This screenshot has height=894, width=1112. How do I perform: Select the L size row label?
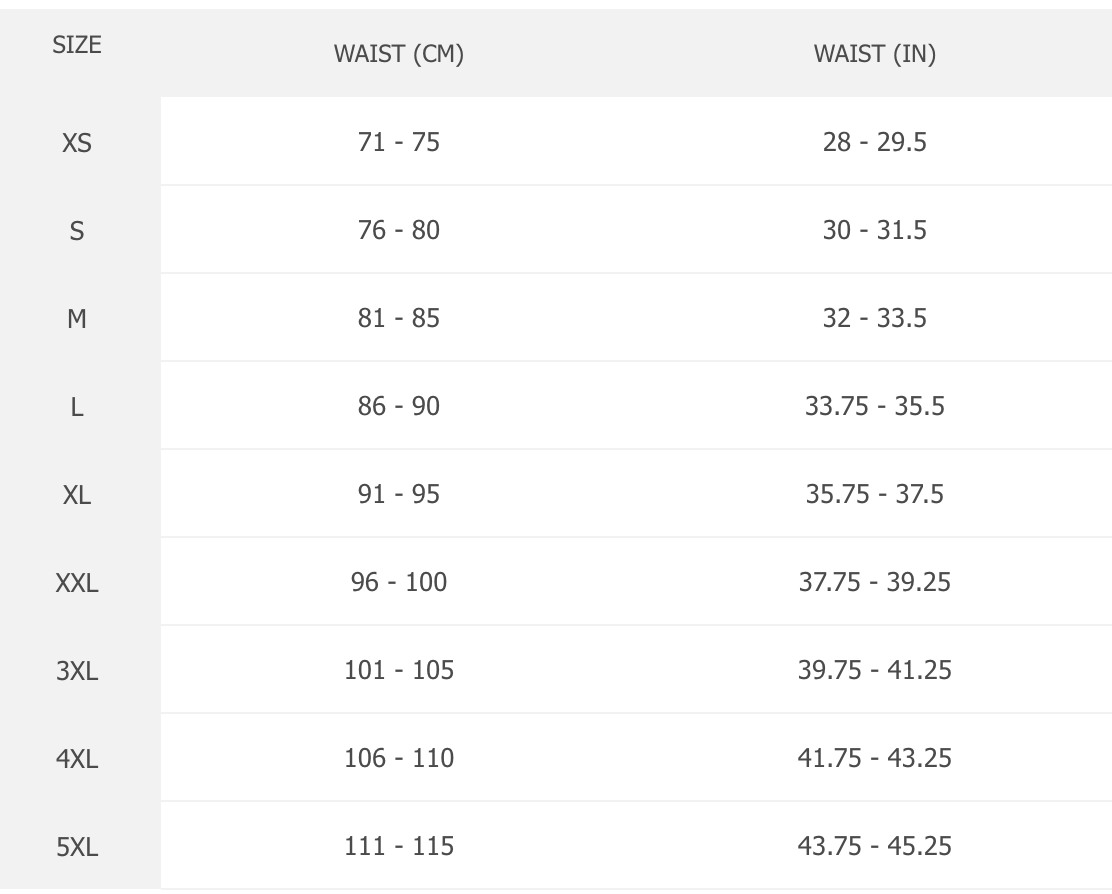click(77, 407)
